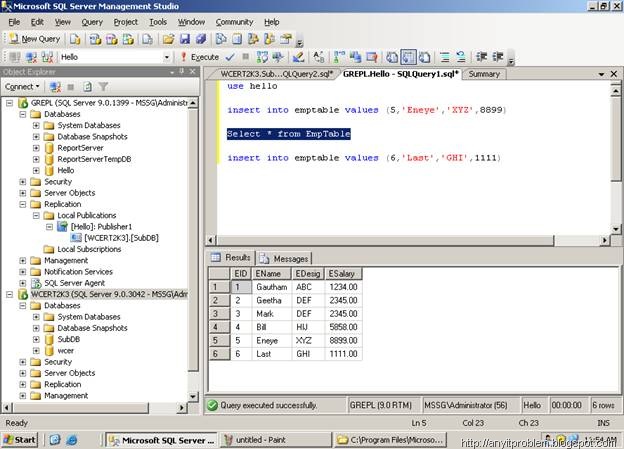Open an Analysis Services XMLA Query
The height and width of the screenshot is (449, 624).
coord(128,39)
